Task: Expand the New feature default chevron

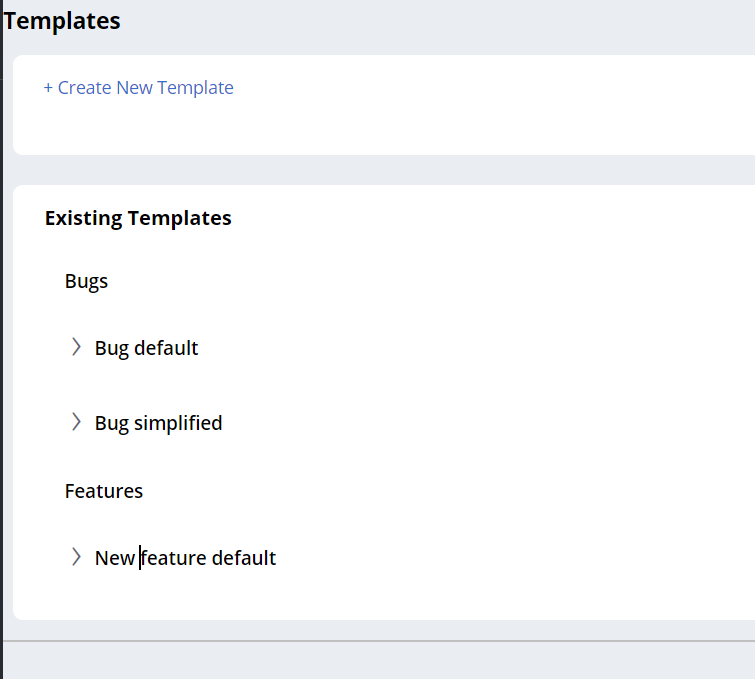Action: click(76, 557)
